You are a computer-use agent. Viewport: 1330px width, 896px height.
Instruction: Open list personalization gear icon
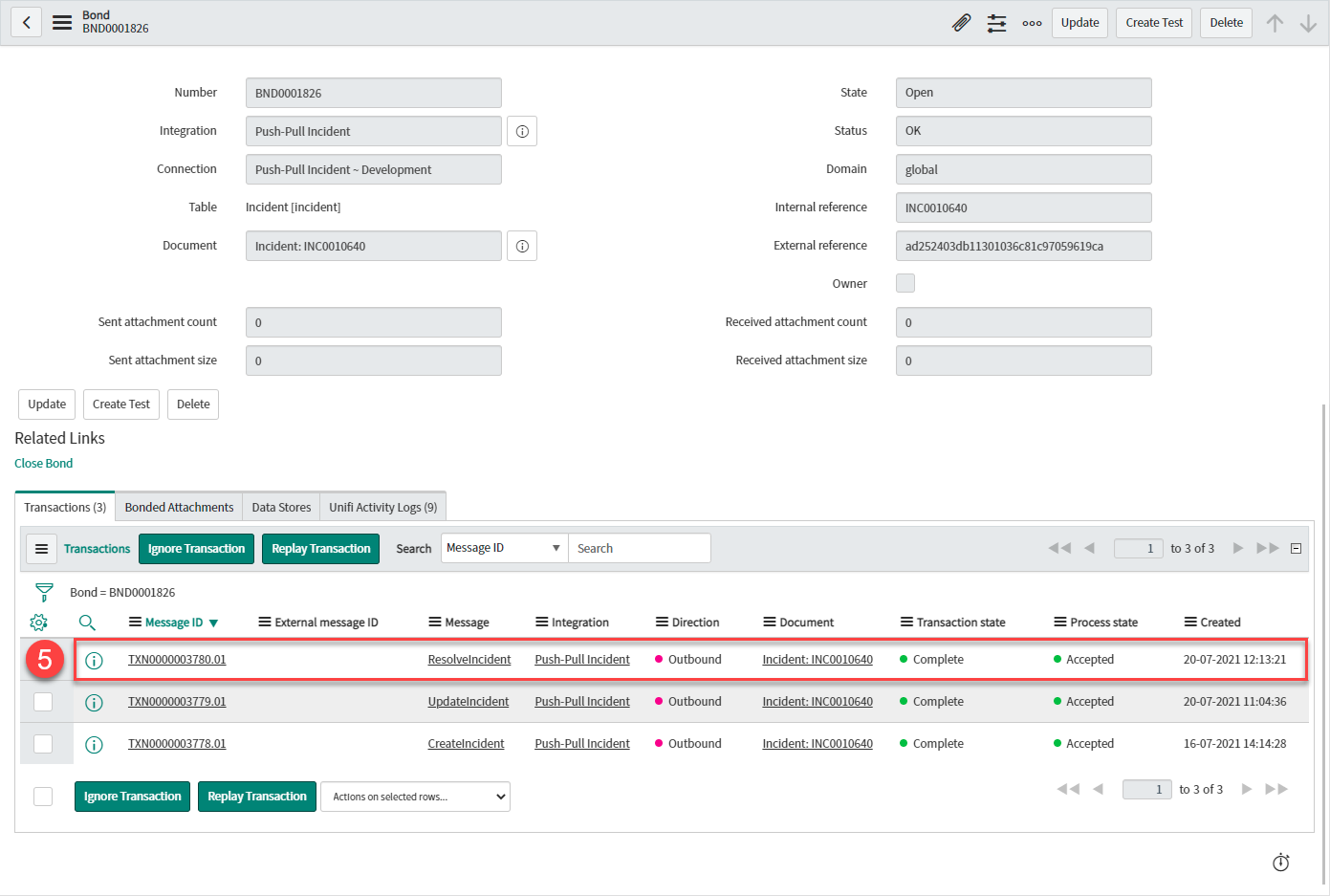[38, 623]
